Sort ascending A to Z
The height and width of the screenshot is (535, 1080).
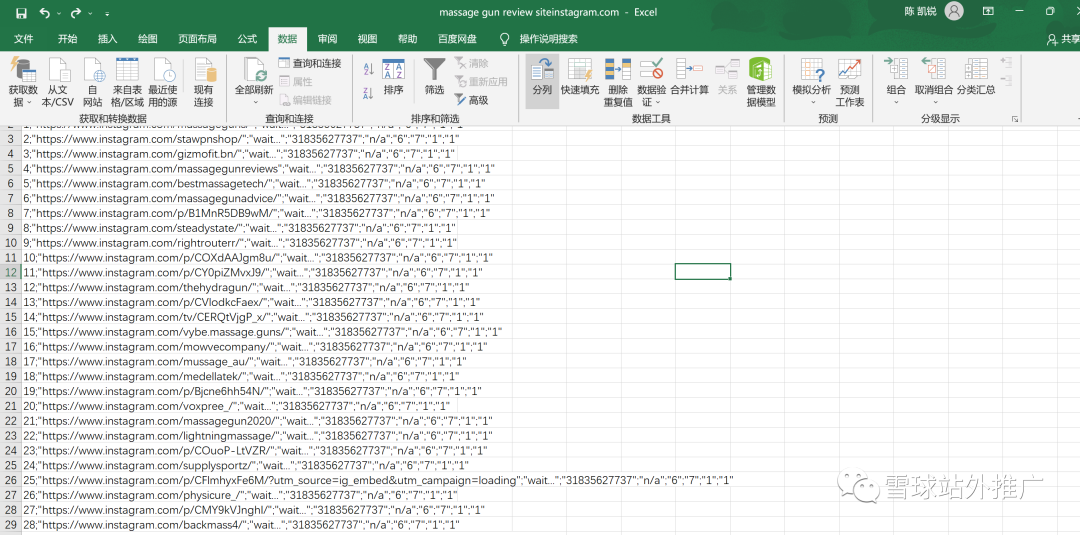[368, 70]
